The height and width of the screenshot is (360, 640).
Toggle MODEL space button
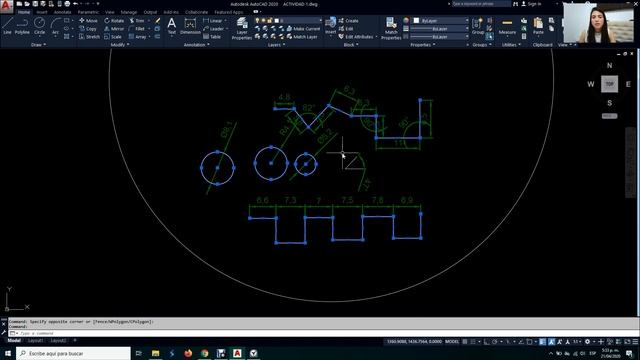tap(452, 342)
